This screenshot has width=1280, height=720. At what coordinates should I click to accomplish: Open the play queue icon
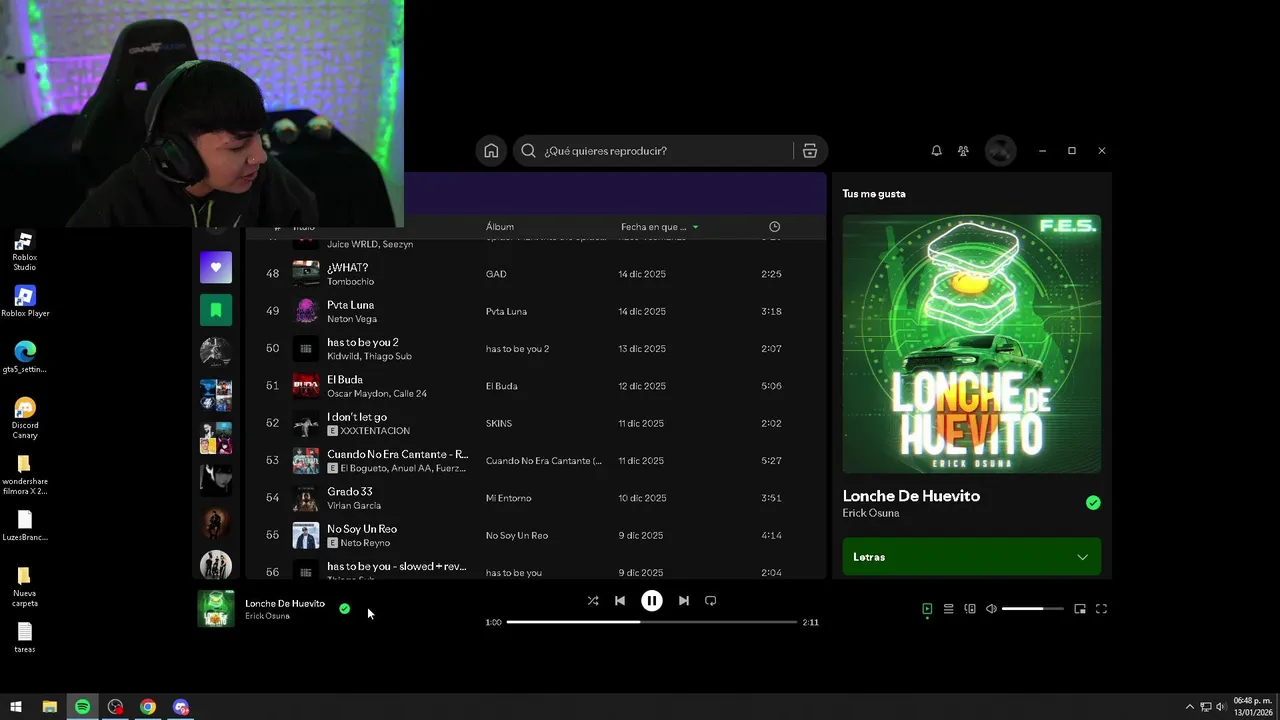948,608
